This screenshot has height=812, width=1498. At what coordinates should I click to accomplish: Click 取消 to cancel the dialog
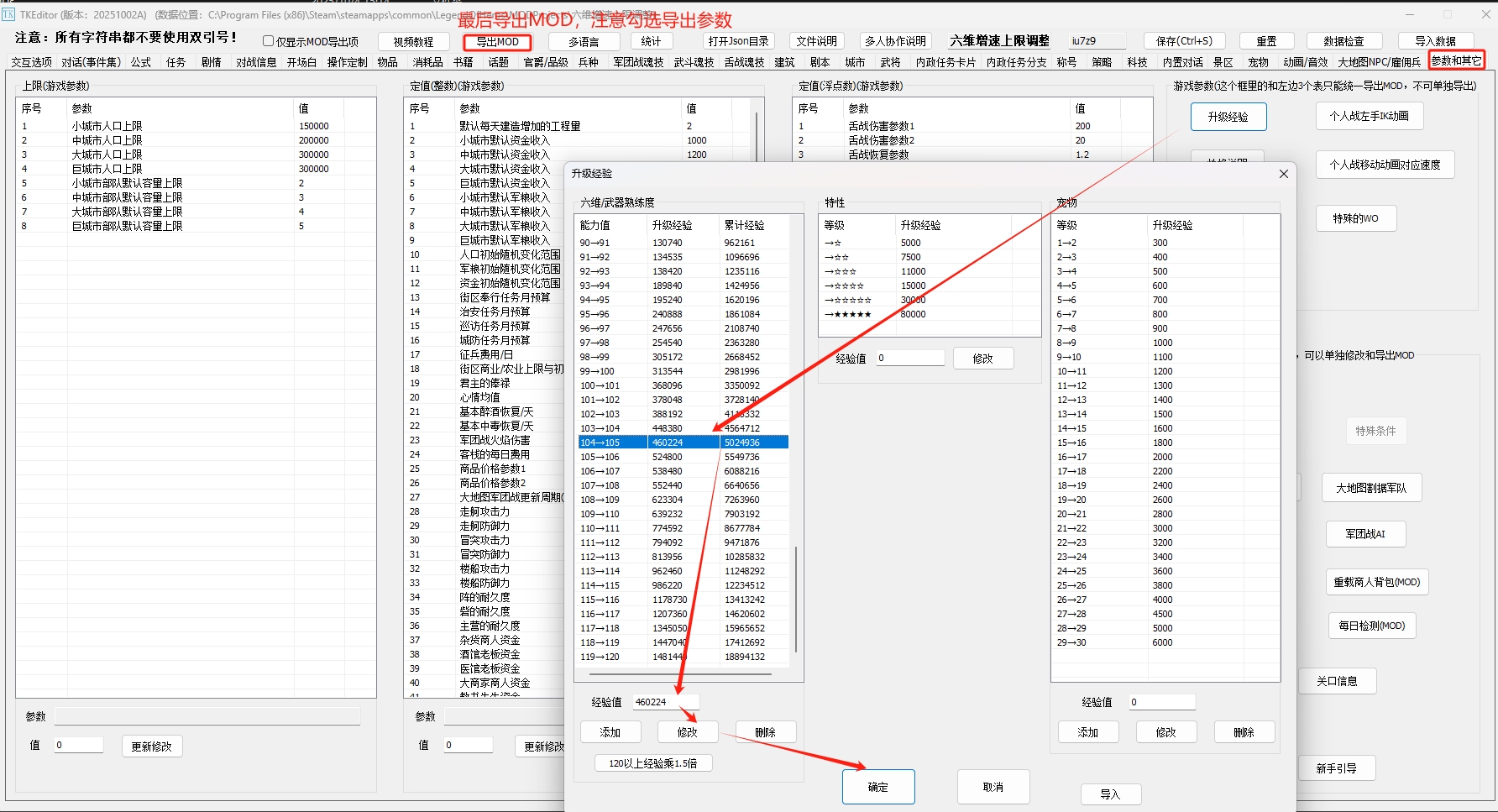[x=993, y=787]
